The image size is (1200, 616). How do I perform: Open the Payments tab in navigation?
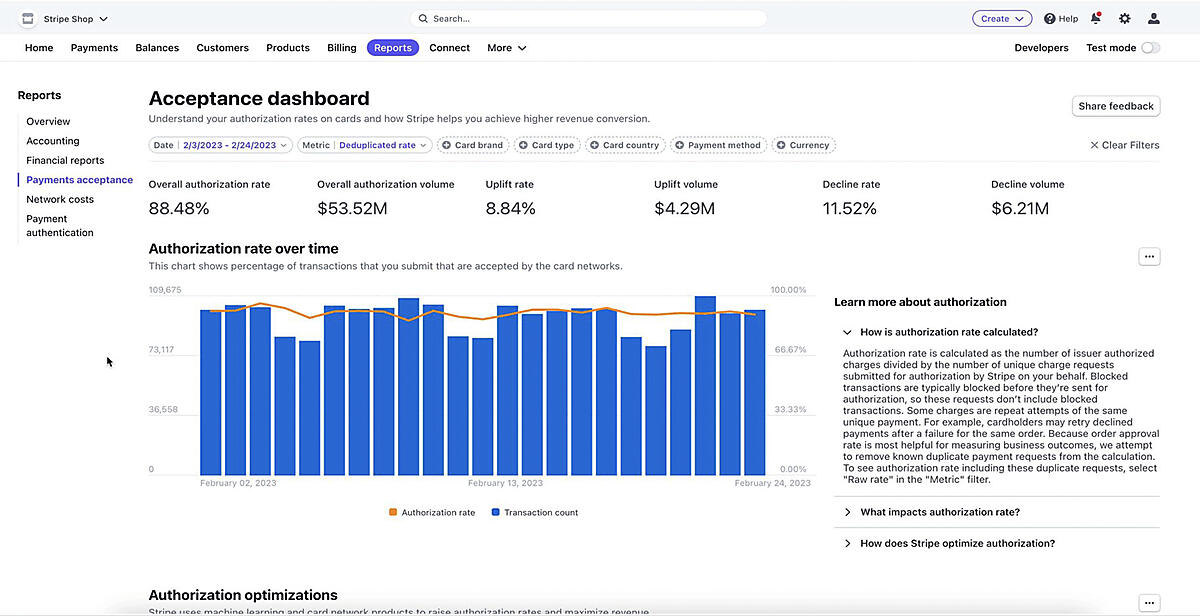tap(94, 48)
